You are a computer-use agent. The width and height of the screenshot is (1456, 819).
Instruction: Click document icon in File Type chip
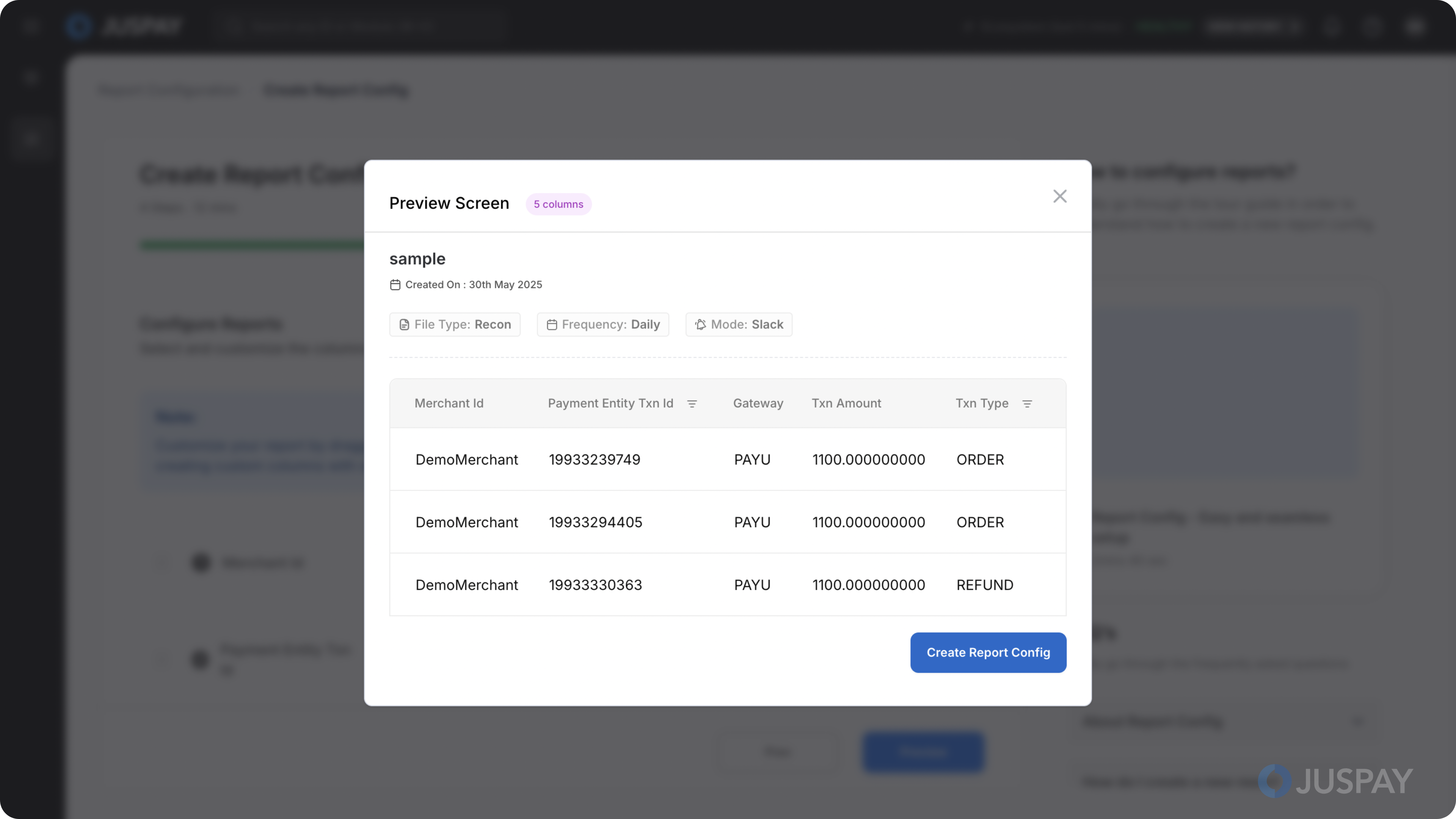point(404,325)
